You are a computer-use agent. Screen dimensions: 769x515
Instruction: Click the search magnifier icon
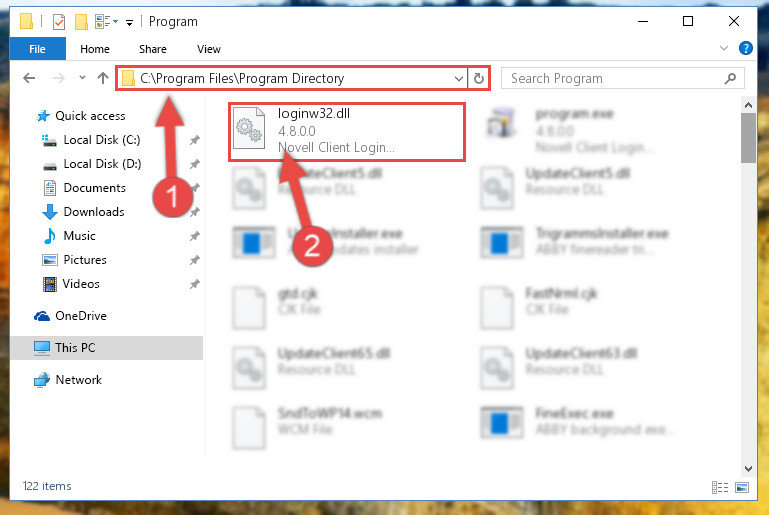tap(730, 78)
